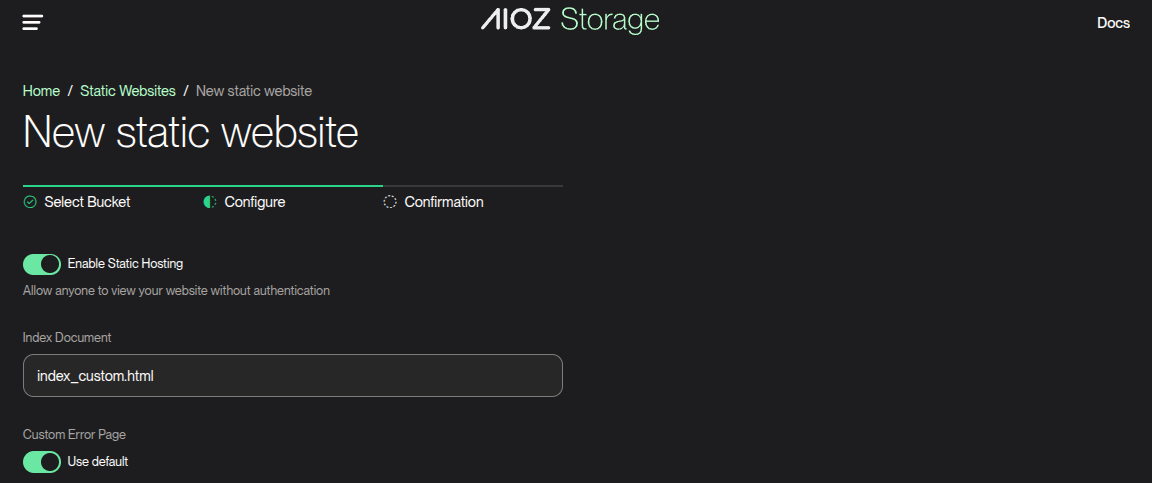The image size is (1152, 483).
Task: Go to Static Websites breadcrumb link
Action: (128, 91)
